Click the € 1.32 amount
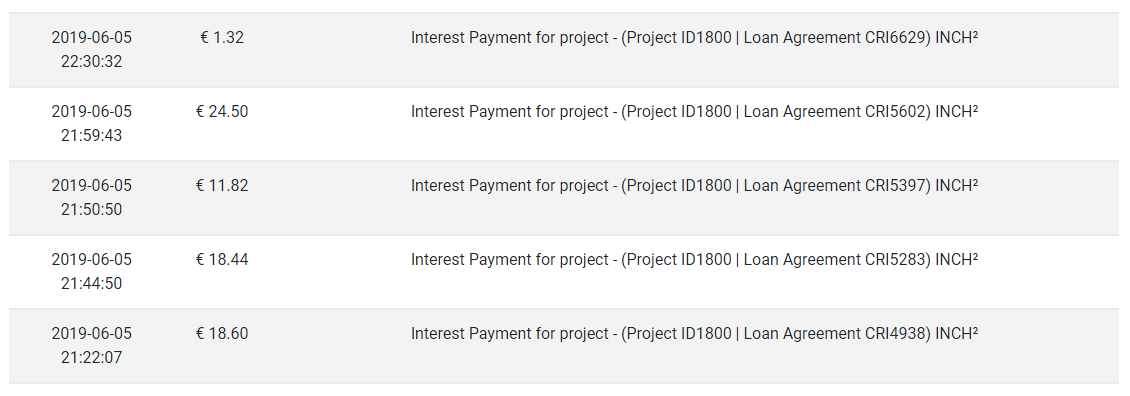Screen dimensions: 1130x396 tap(222, 38)
